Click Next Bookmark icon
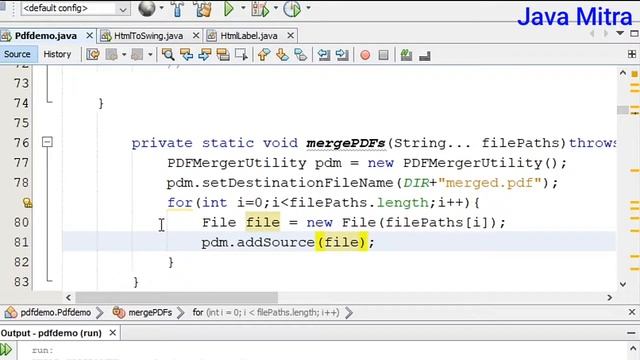The image size is (640, 360). coord(282,55)
